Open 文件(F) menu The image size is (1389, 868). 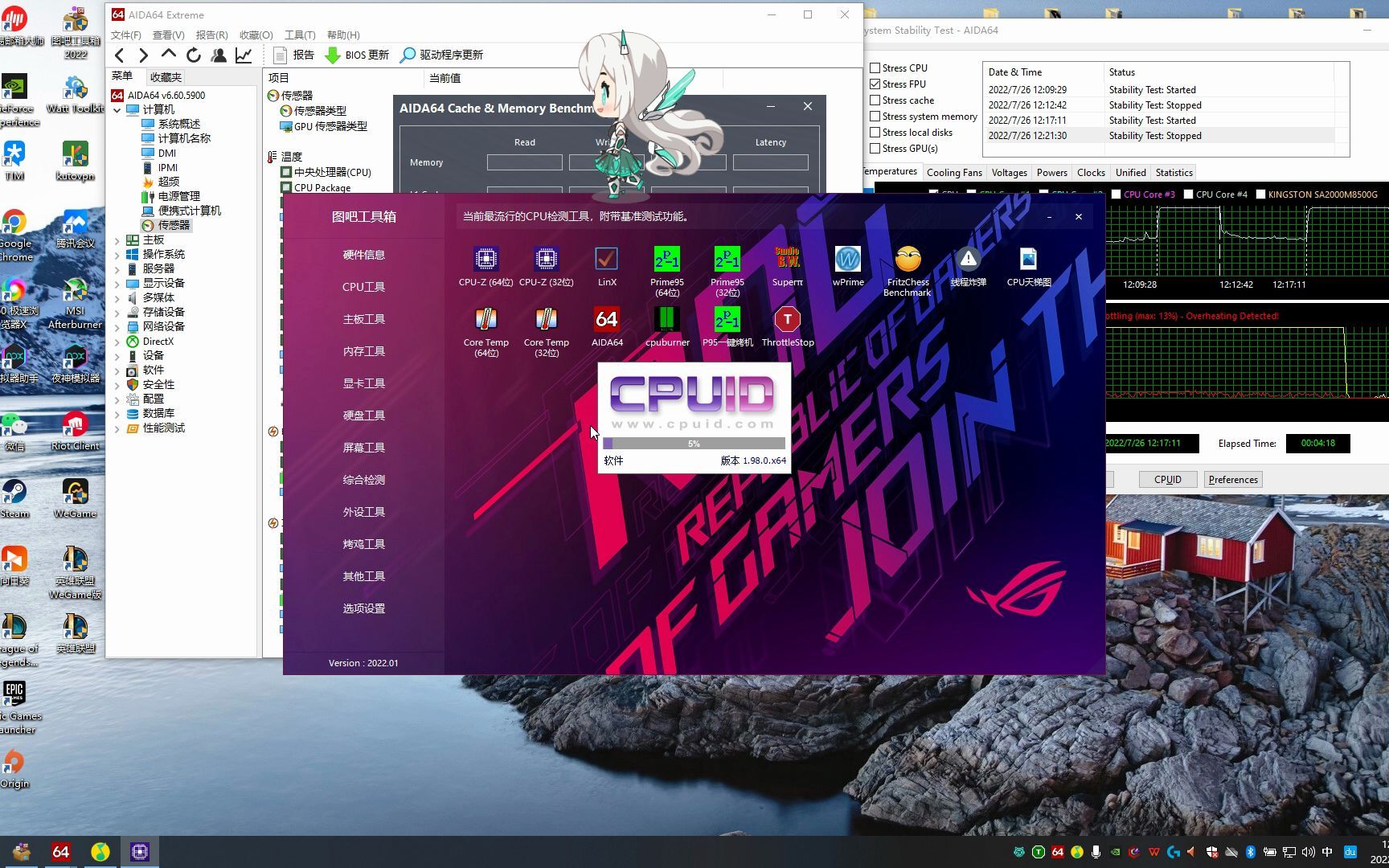tap(125, 35)
